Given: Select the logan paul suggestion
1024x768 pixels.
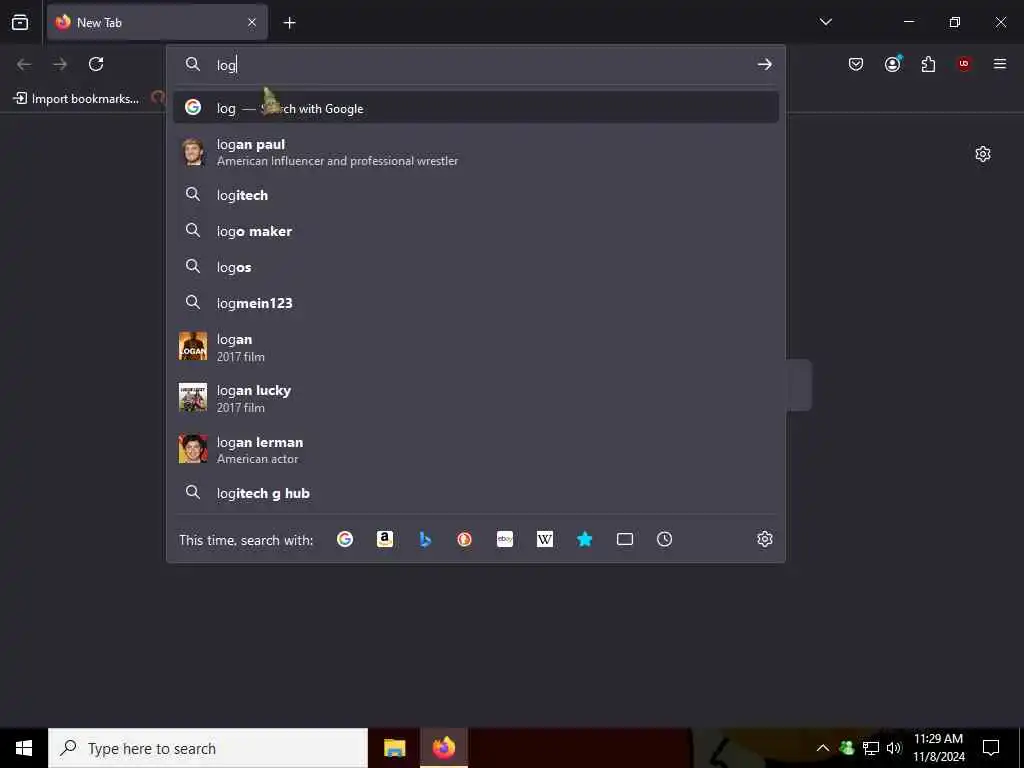Looking at the screenshot, I should tap(475, 152).
